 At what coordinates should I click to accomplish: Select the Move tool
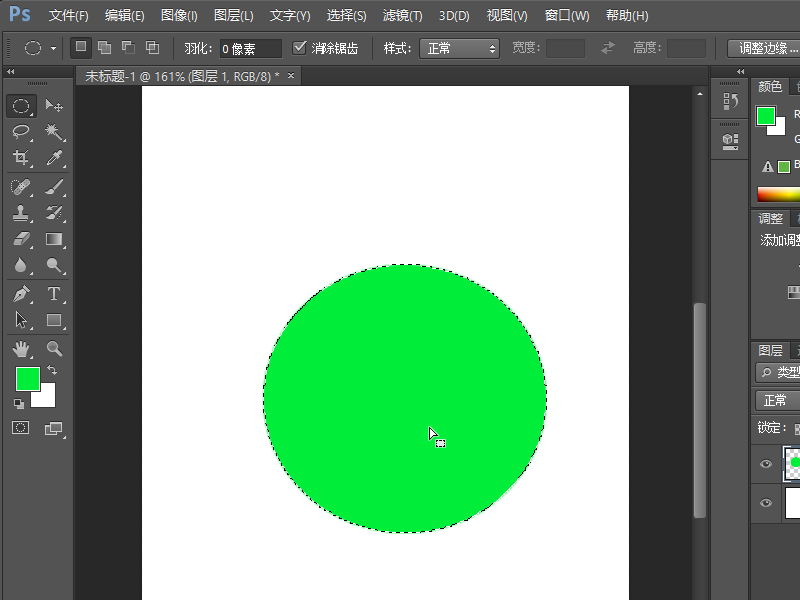54,106
